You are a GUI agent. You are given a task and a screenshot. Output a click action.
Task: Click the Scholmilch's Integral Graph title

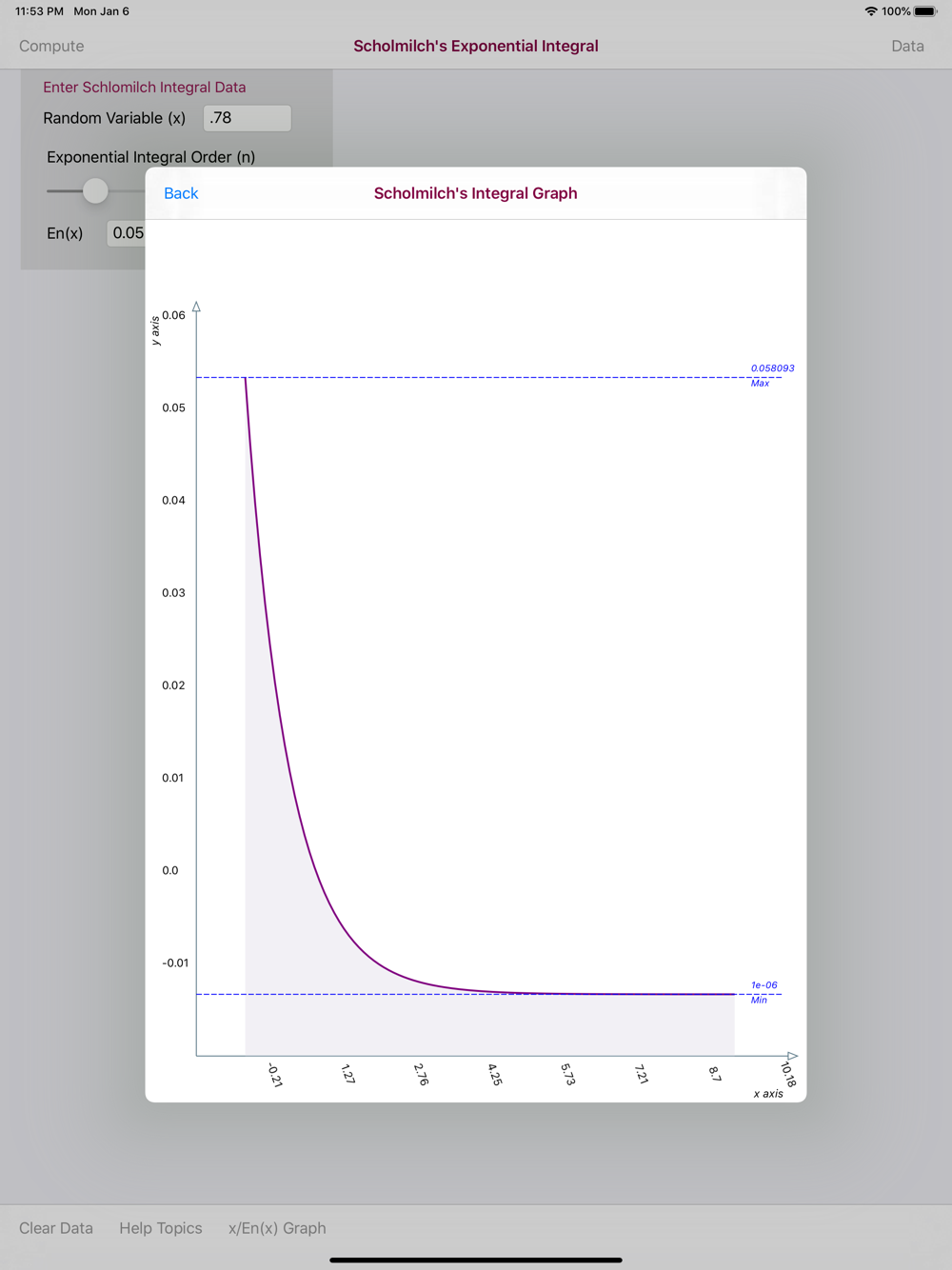[476, 193]
